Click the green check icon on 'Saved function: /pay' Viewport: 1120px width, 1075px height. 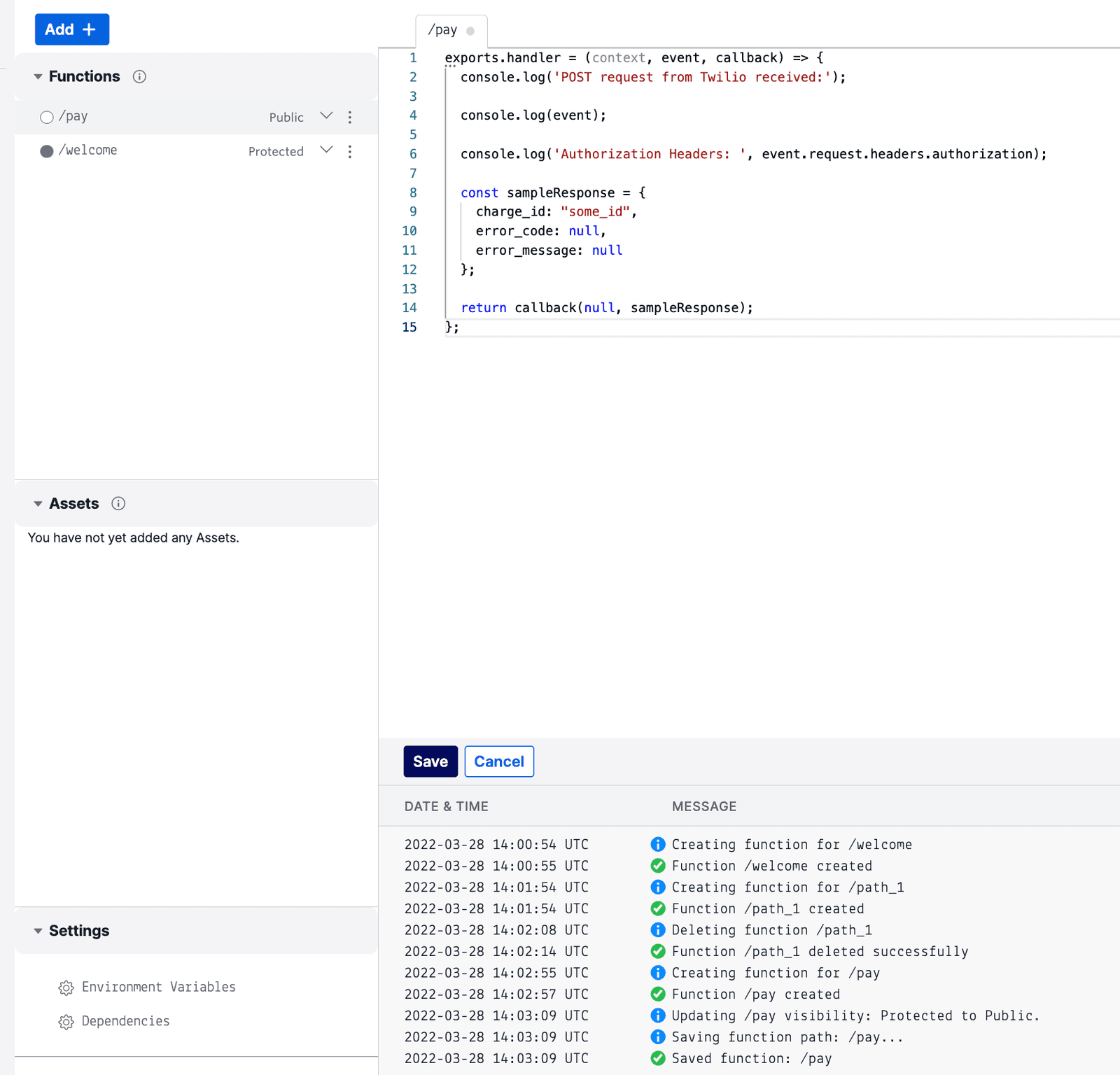(x=657, y=1059)
